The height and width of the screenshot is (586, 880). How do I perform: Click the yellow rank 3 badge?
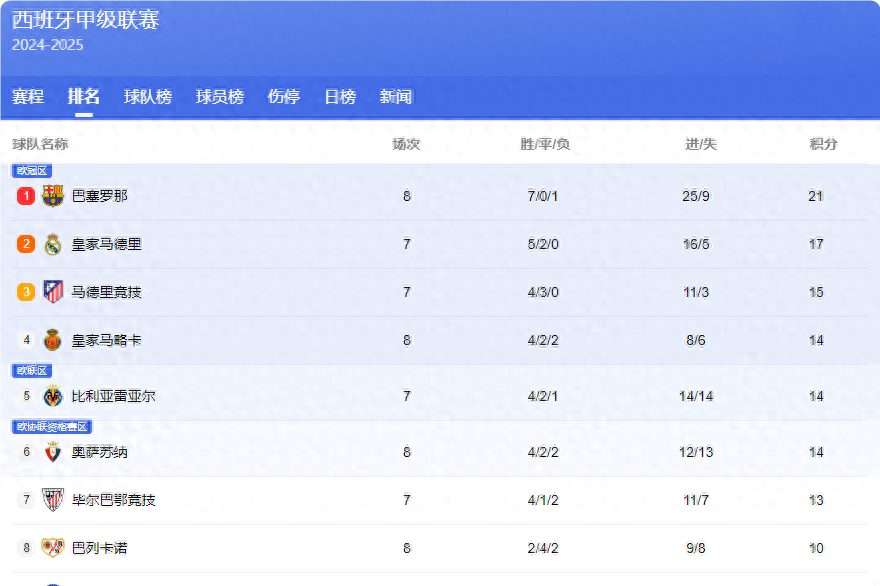pos(26,292)
